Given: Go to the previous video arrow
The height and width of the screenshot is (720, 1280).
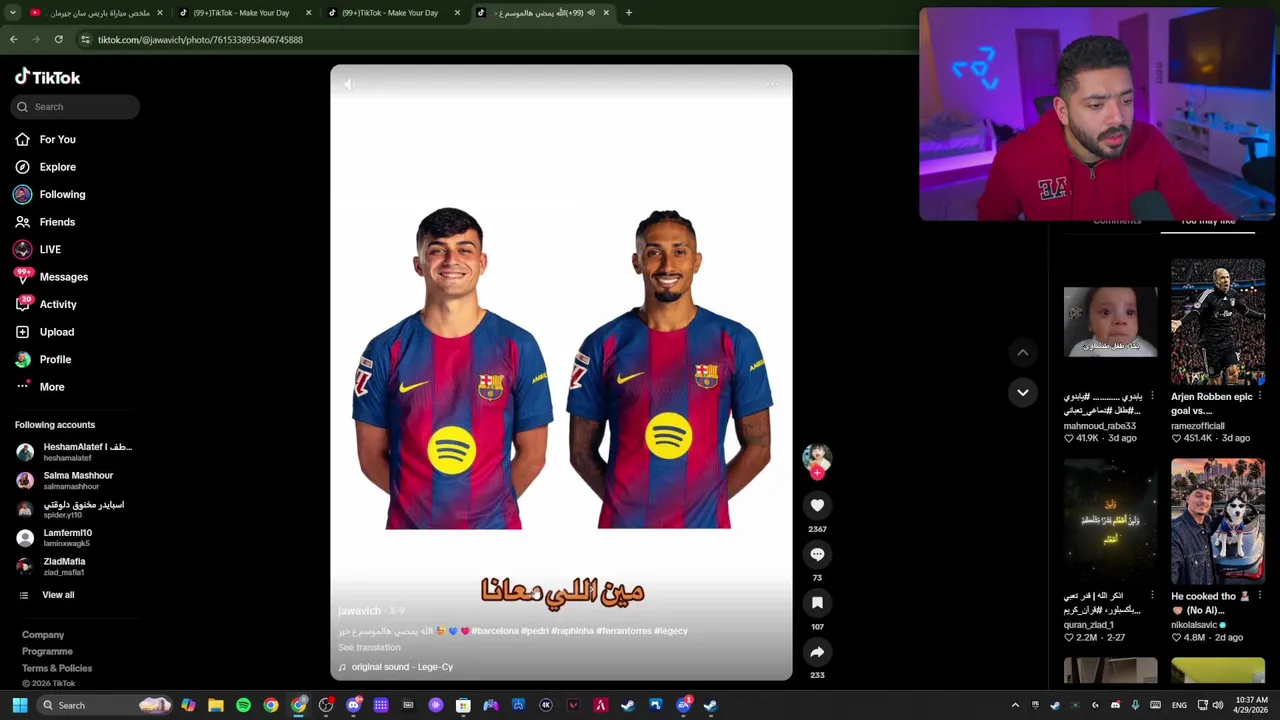Looking at the screenshot, I should pos(1022,352).
